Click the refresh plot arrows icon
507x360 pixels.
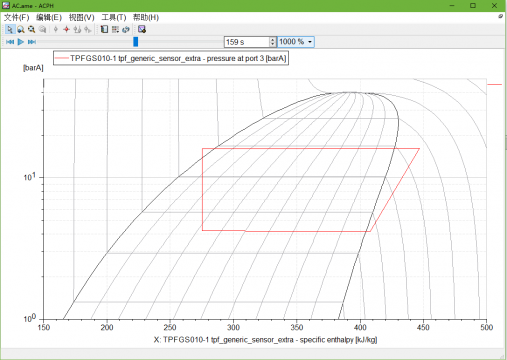pos(126,29)
